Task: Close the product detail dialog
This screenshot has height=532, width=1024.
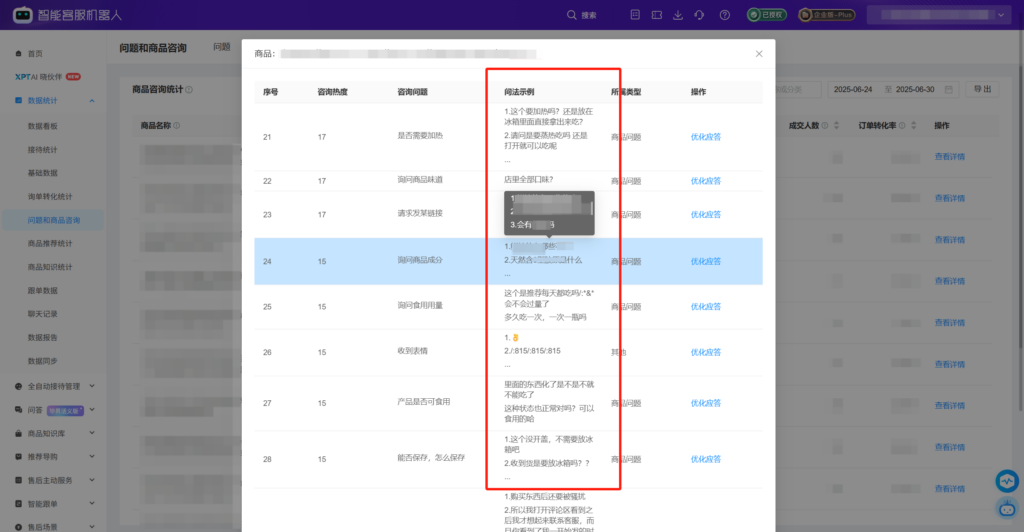Action: 759,54
